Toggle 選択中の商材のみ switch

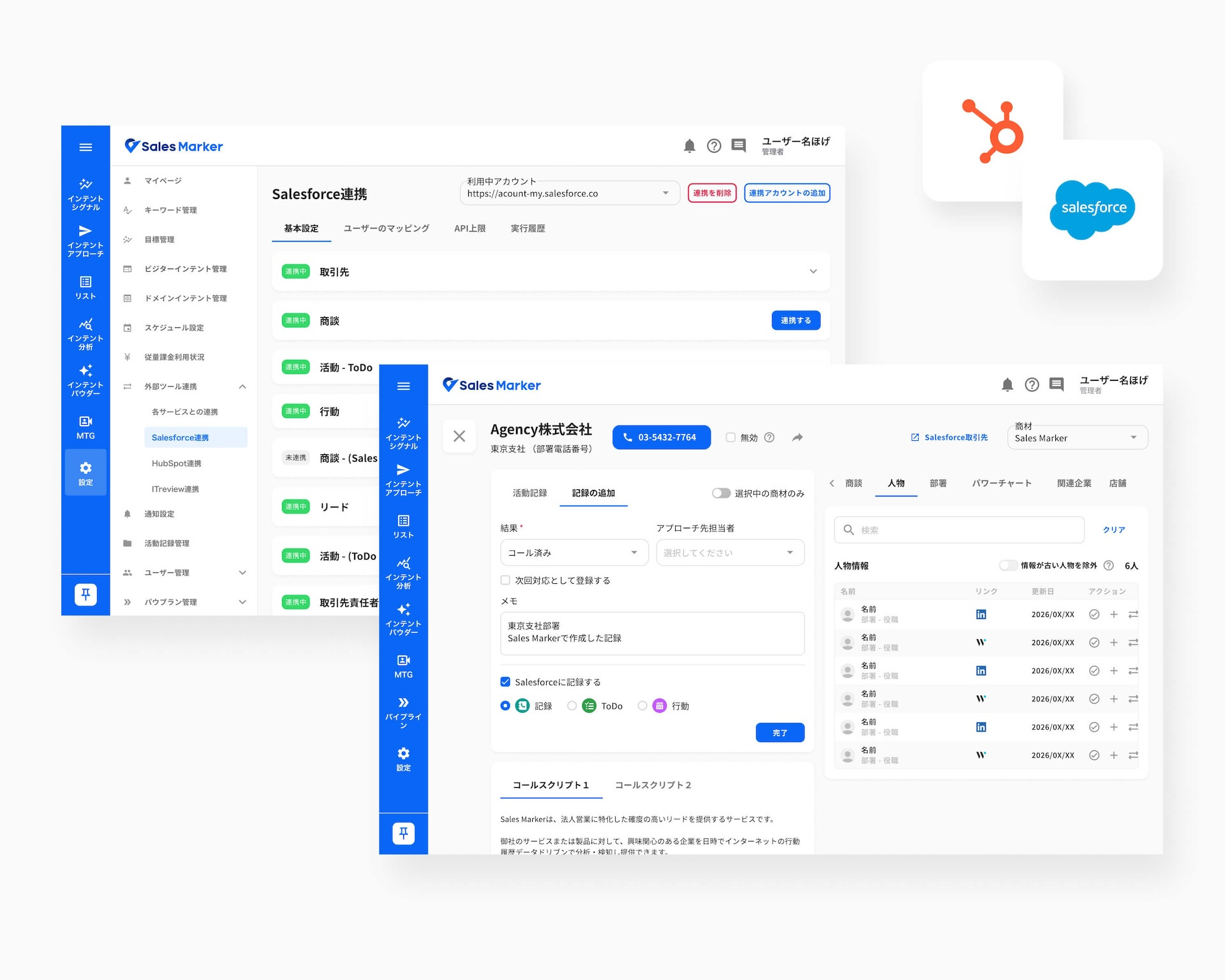[721, 493]
